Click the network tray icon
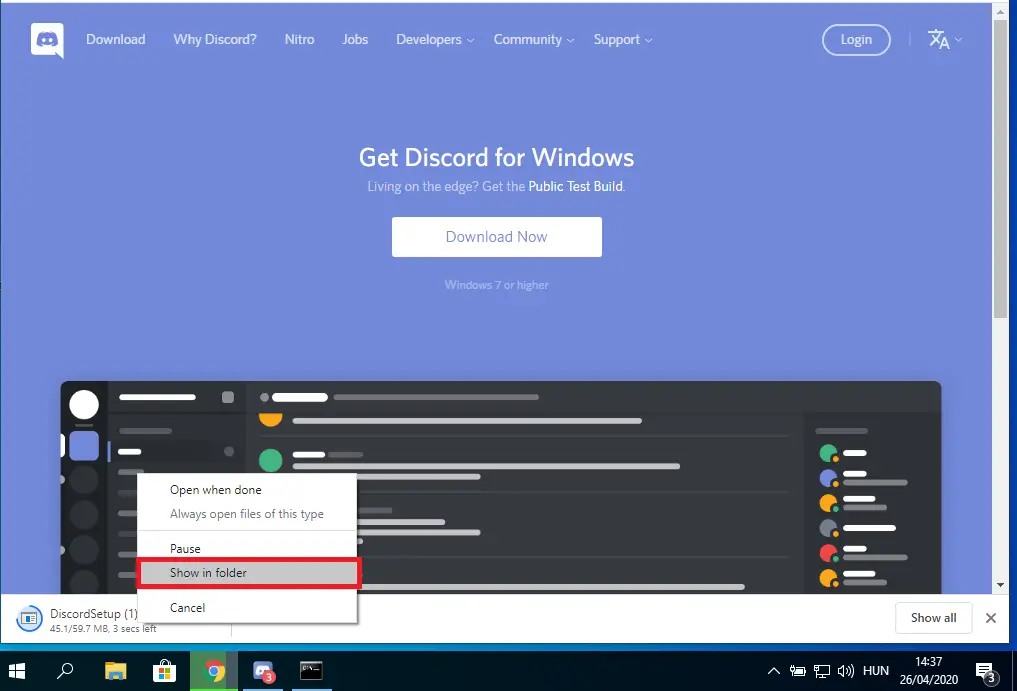Image resolution: width=1017 pixels, height=691 pixels. [x=822, y=671]
